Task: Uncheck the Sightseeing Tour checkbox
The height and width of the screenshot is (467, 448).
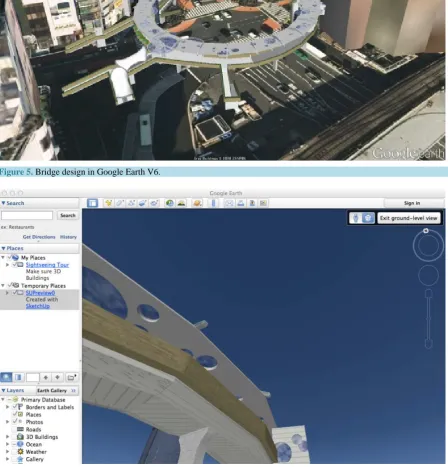Action: coord(14,265)
